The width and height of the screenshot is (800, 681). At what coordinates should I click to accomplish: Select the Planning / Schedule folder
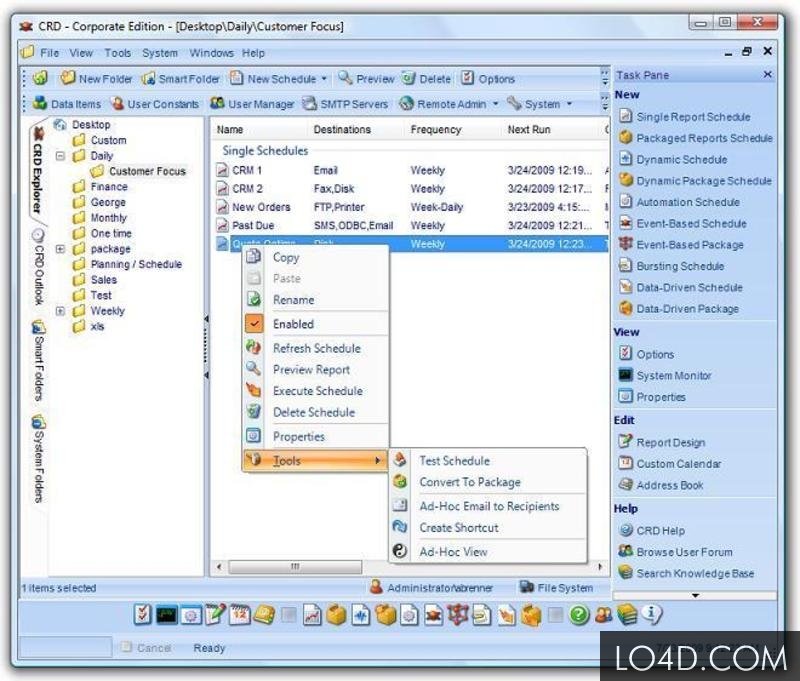click(x=136, y=264)
